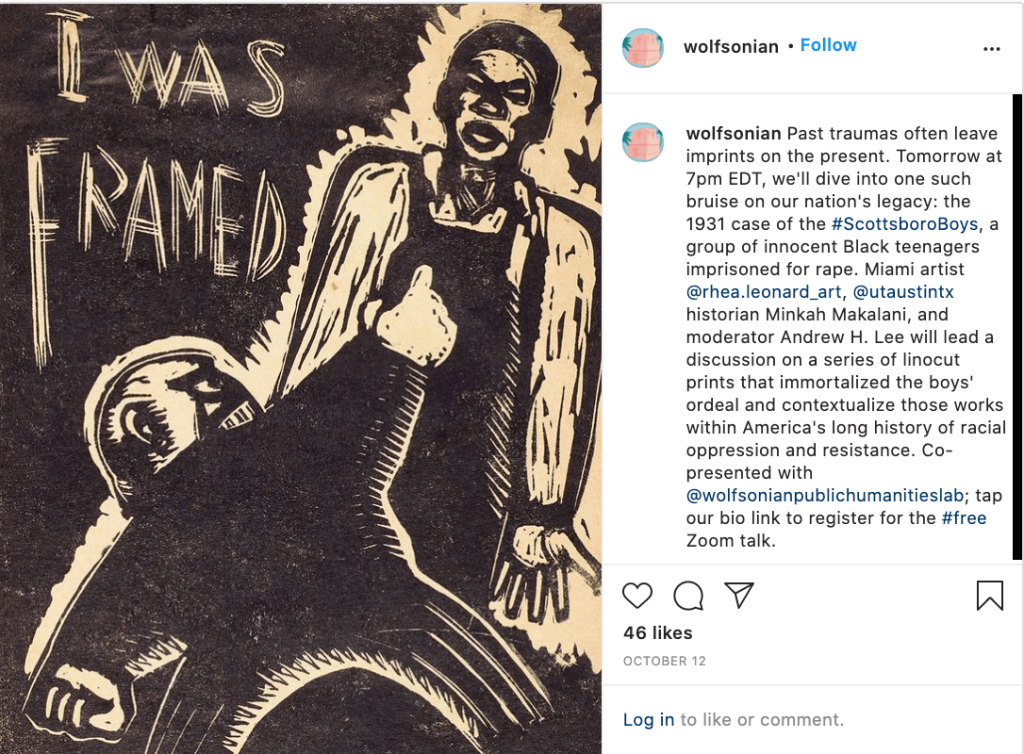The image size is (1024, 754).
Task: Click the caption scrollbar on right edge
Action: click(1017, 326)
